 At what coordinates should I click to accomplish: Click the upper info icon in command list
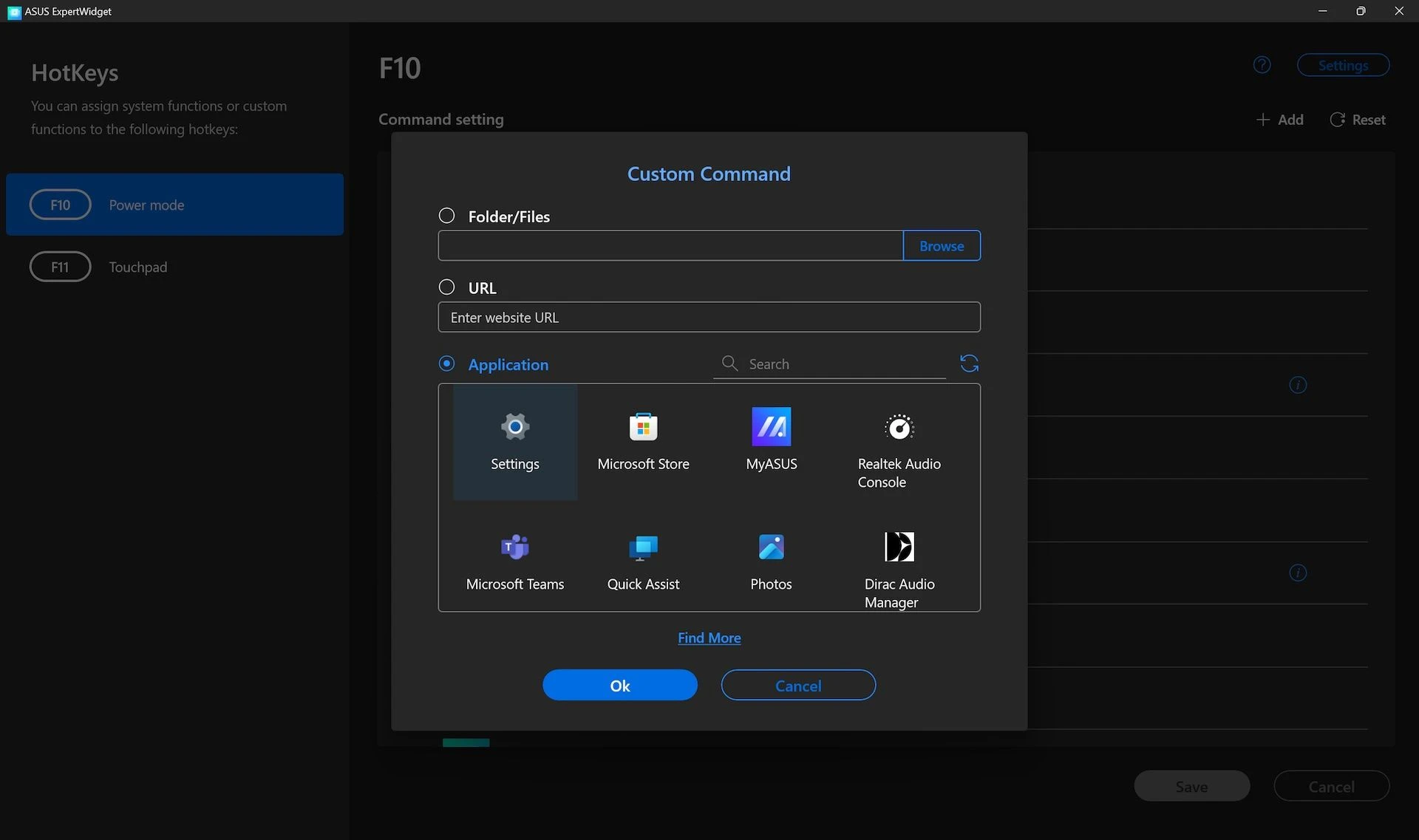tap(1298, 385)
